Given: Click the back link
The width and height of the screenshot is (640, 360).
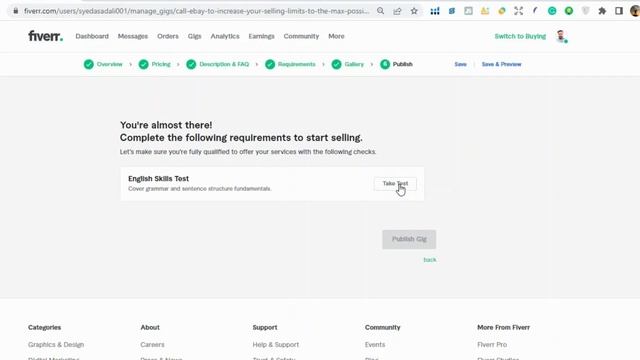Looking at the screenshot, I should point(430,260).
